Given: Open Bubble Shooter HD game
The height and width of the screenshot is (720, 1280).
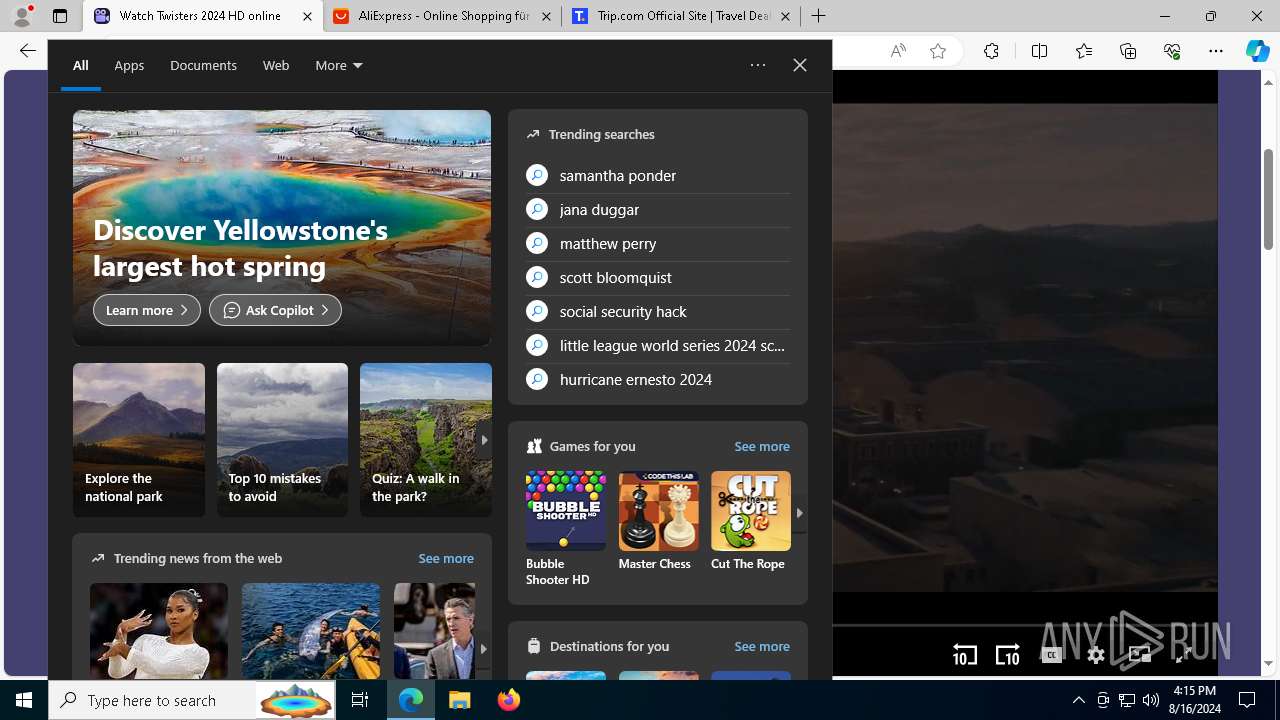Looking at the screenshot, I should point(565,529).
